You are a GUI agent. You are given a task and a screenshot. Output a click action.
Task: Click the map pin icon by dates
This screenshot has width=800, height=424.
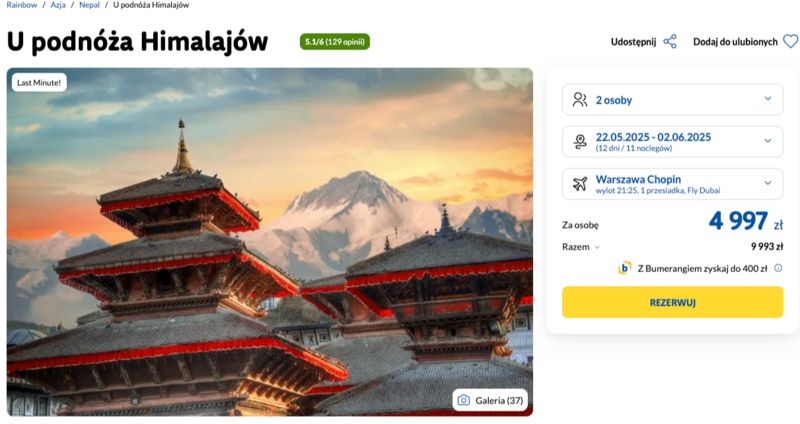point(580,141)
